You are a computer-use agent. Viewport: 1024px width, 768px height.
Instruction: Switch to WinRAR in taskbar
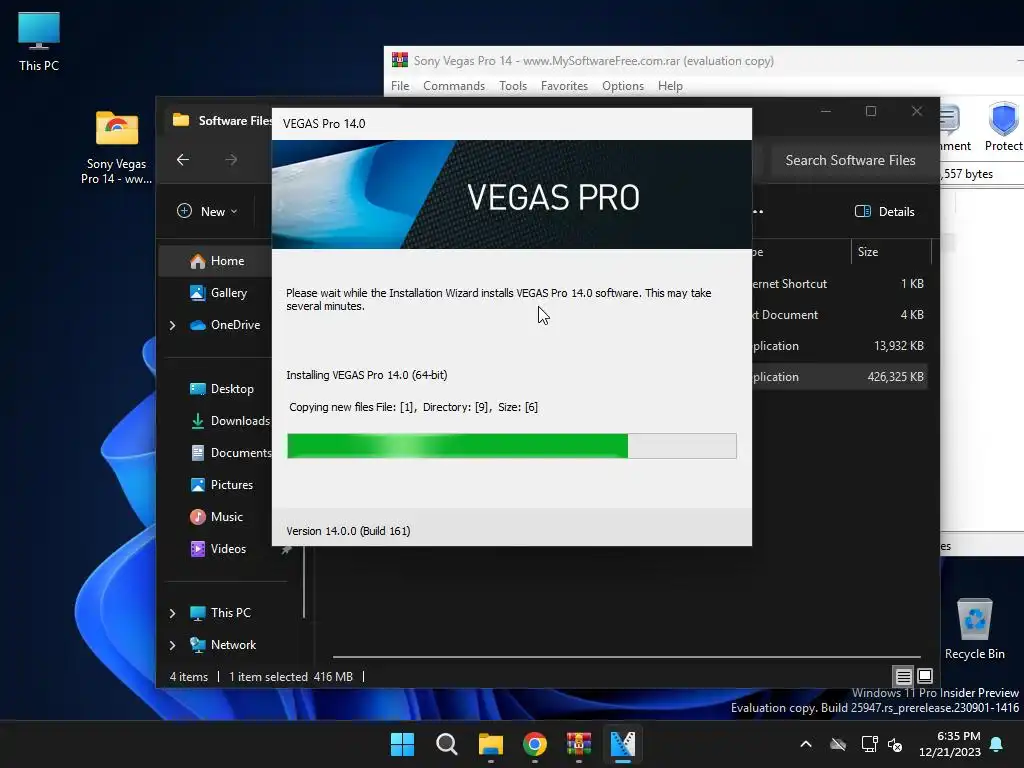pyautogui.click(x=579, y=744)
